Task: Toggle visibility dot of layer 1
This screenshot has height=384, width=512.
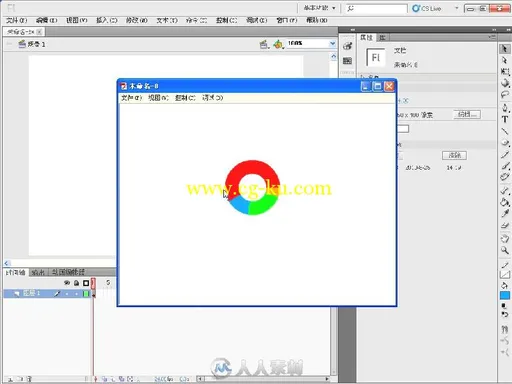Action: click(x=67, y=294)
